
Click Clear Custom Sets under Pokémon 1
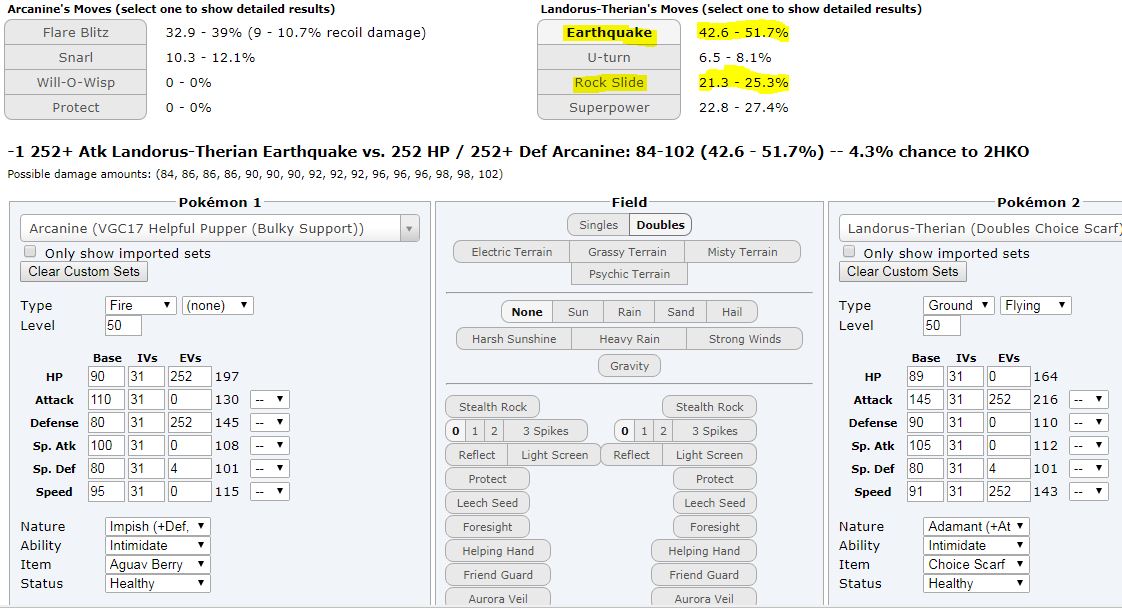point(85,271)
